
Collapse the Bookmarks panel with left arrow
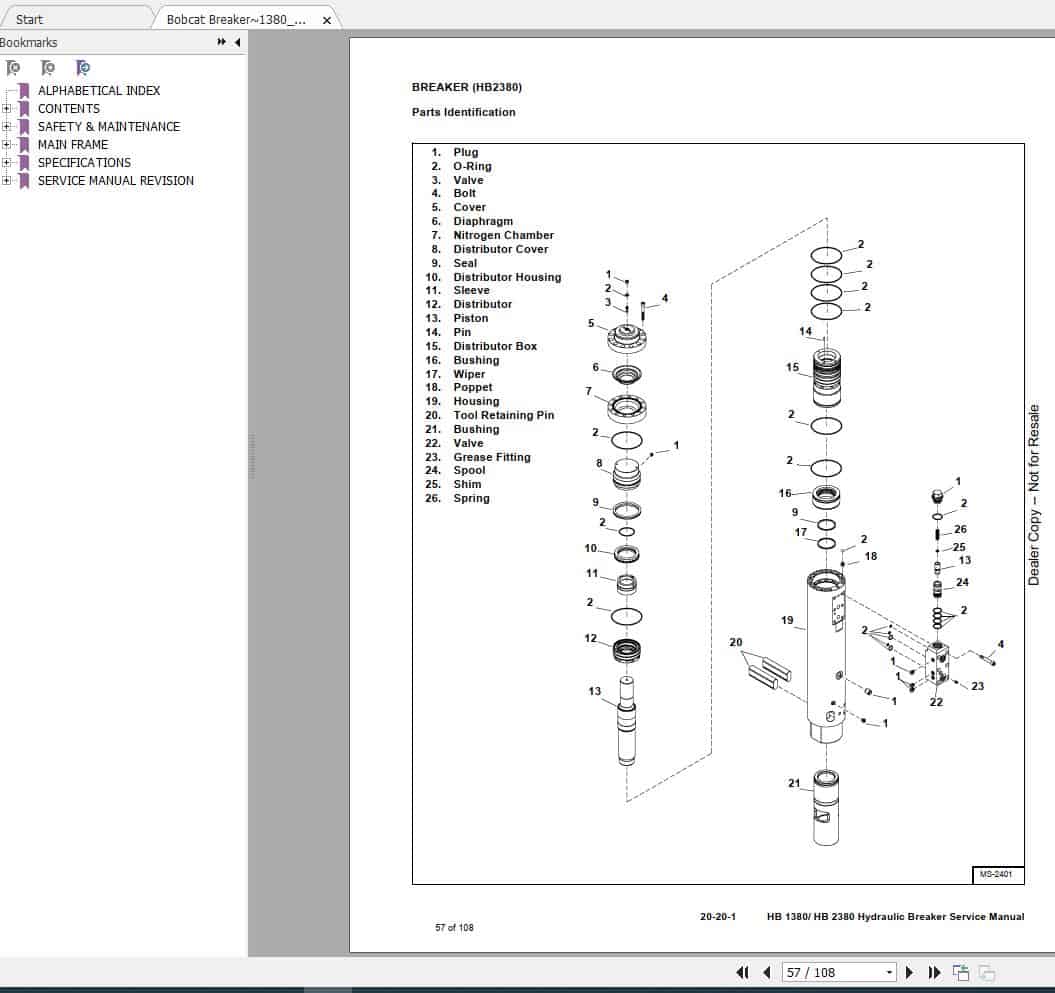234,42
